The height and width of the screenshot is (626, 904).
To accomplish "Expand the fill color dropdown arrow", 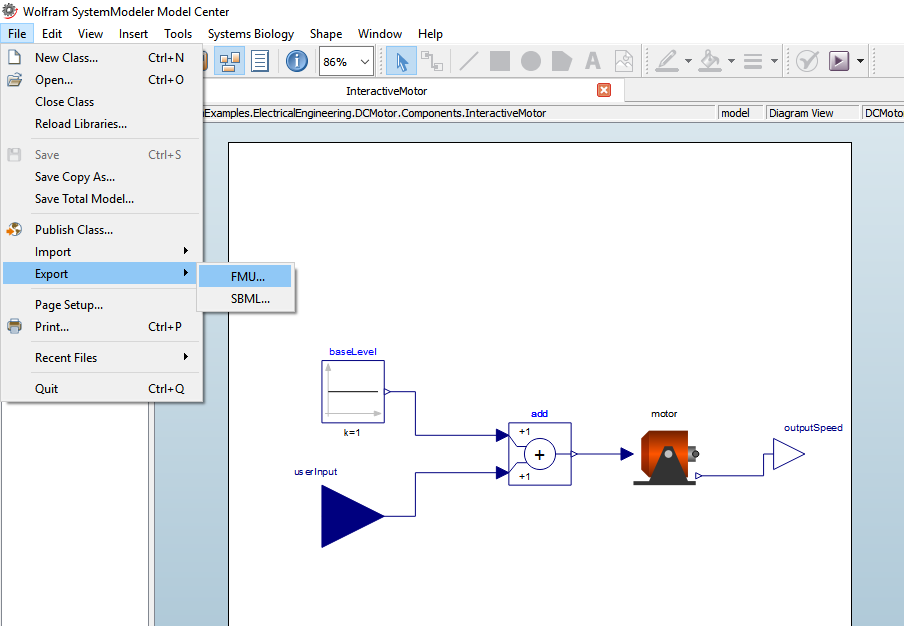I will click(731, 61).
